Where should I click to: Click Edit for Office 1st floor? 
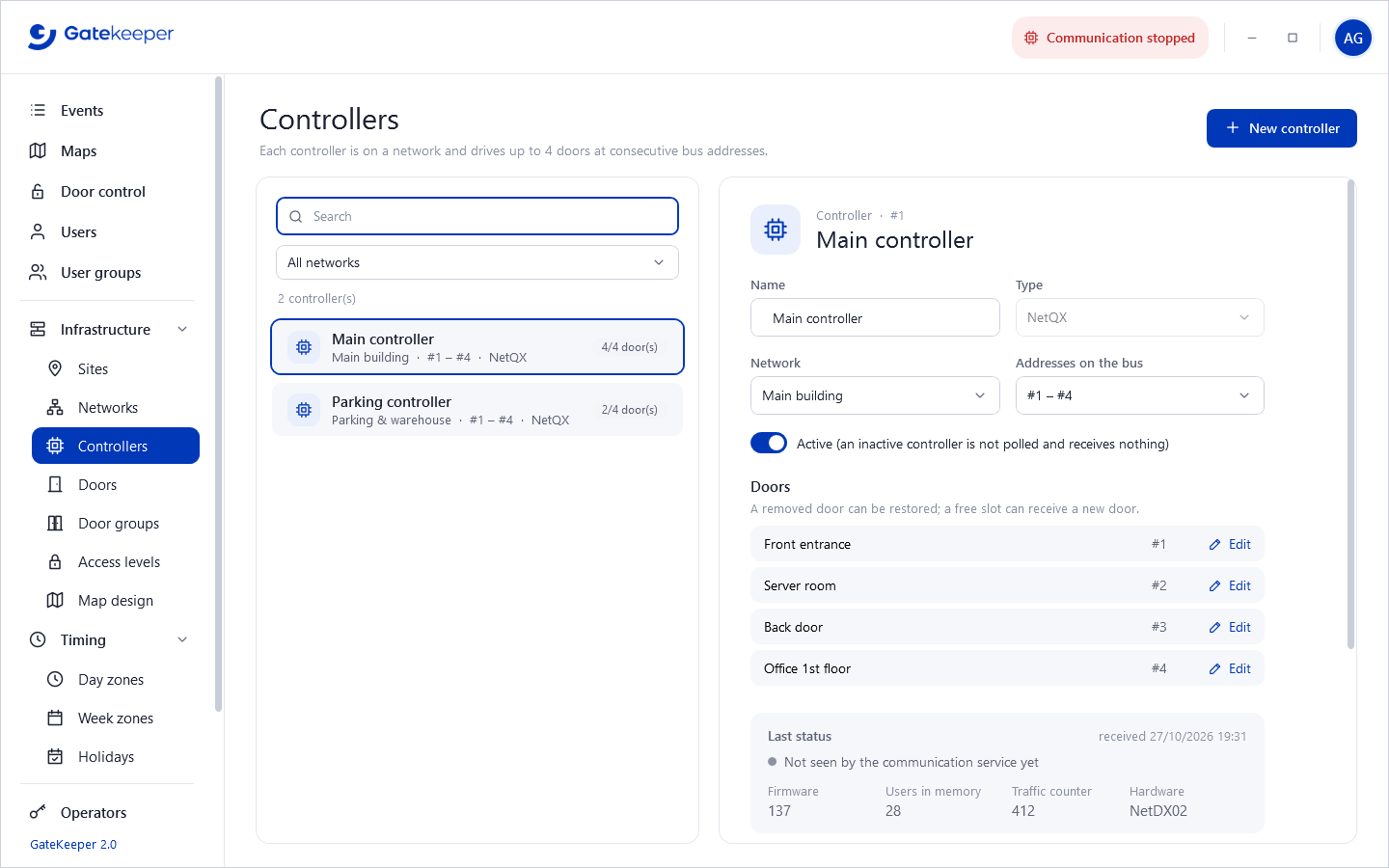tap(1230, 668)
